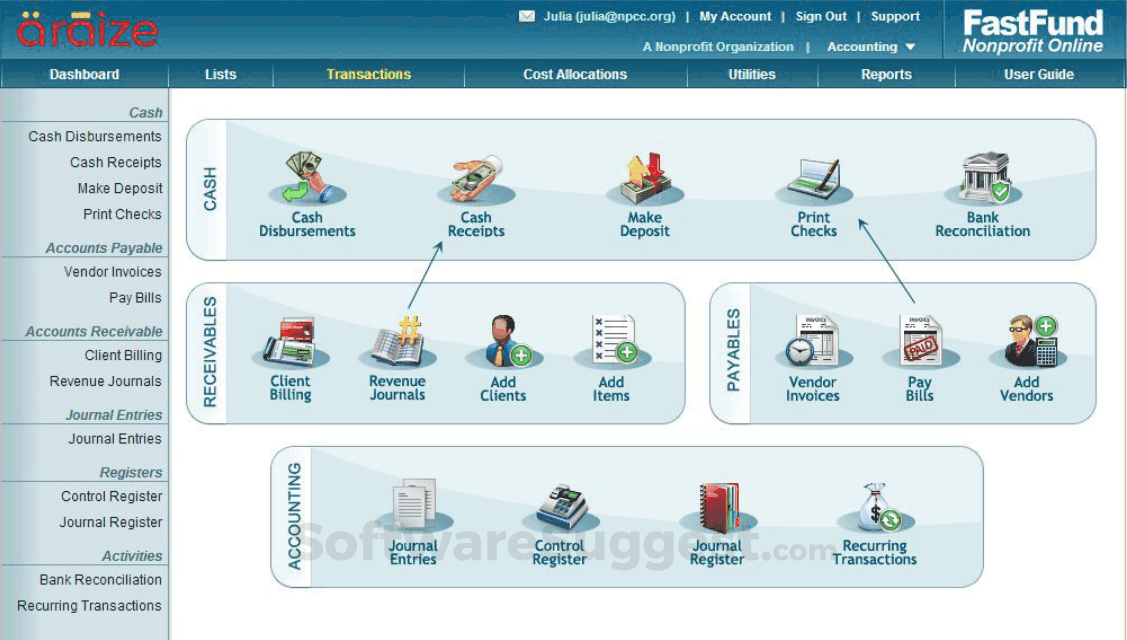Expand the Accounting dropdown menu
1127x640 pixels.
869,46
